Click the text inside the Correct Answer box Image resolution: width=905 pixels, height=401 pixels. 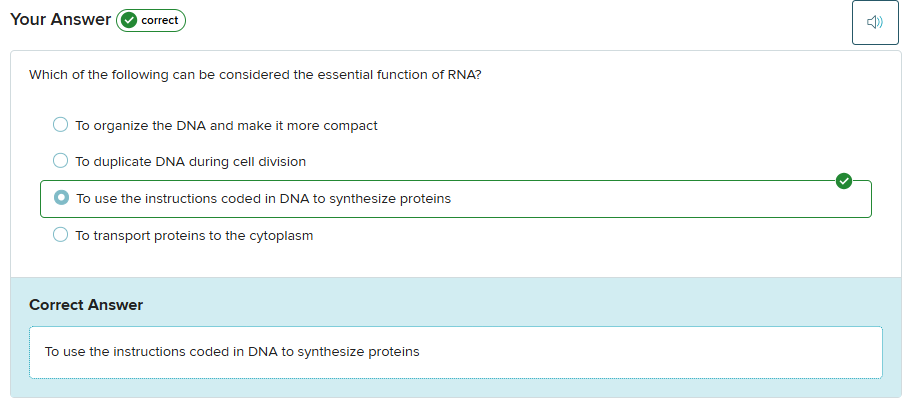pos(232,352)
